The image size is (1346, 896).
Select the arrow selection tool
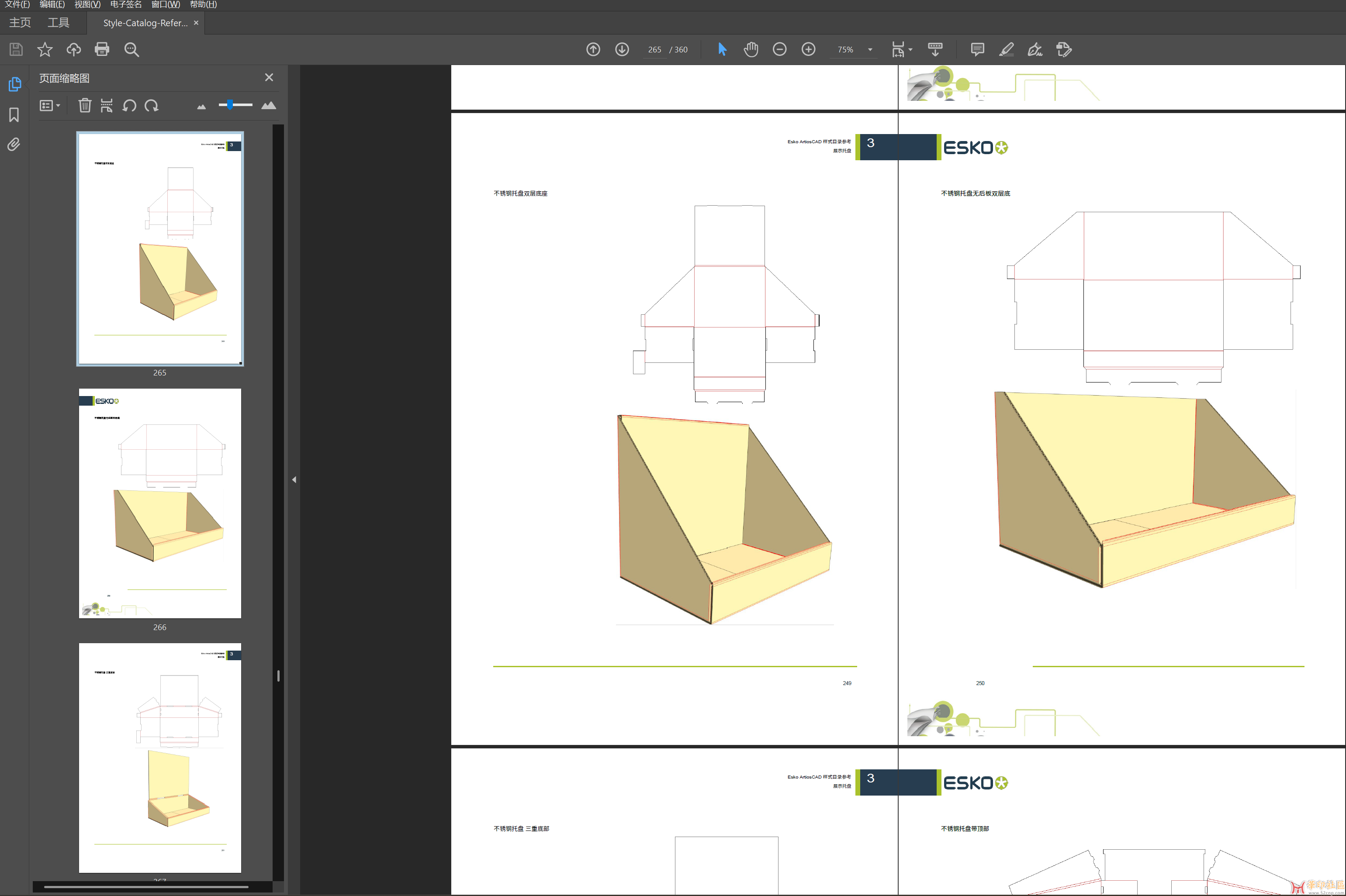pos(722,50)
